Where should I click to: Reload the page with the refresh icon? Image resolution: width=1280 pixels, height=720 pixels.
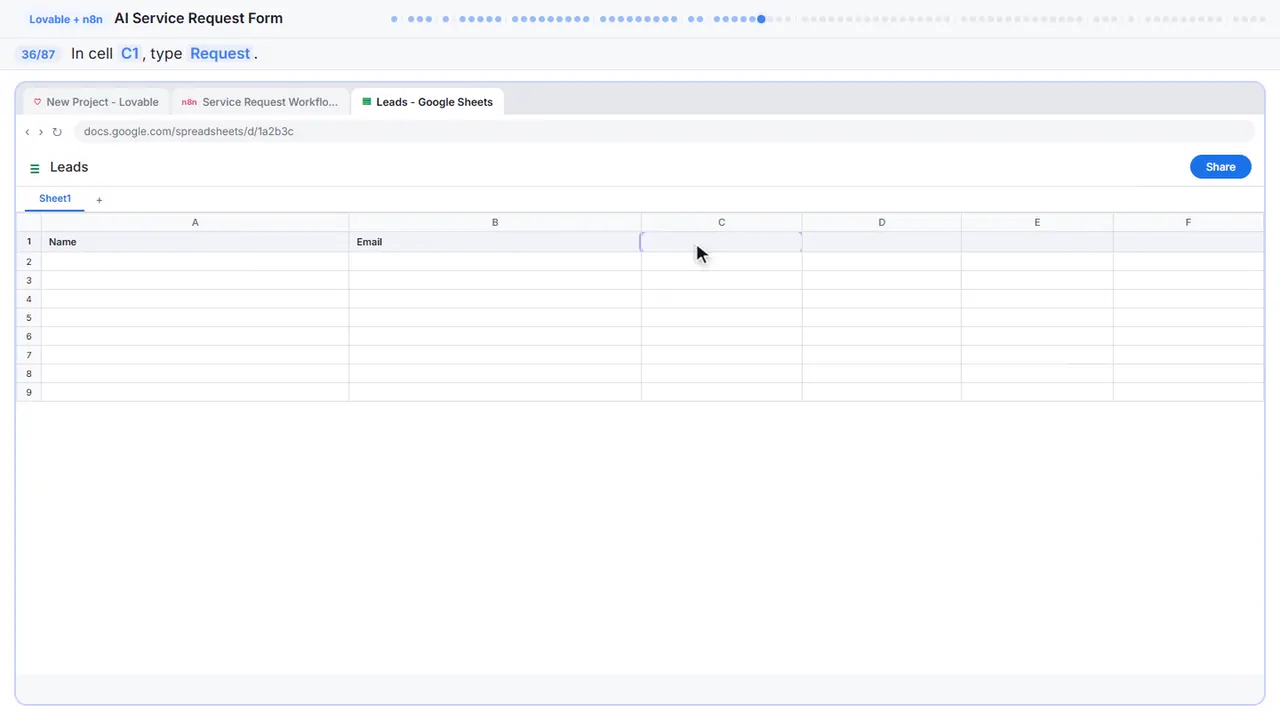click(57, 132)
